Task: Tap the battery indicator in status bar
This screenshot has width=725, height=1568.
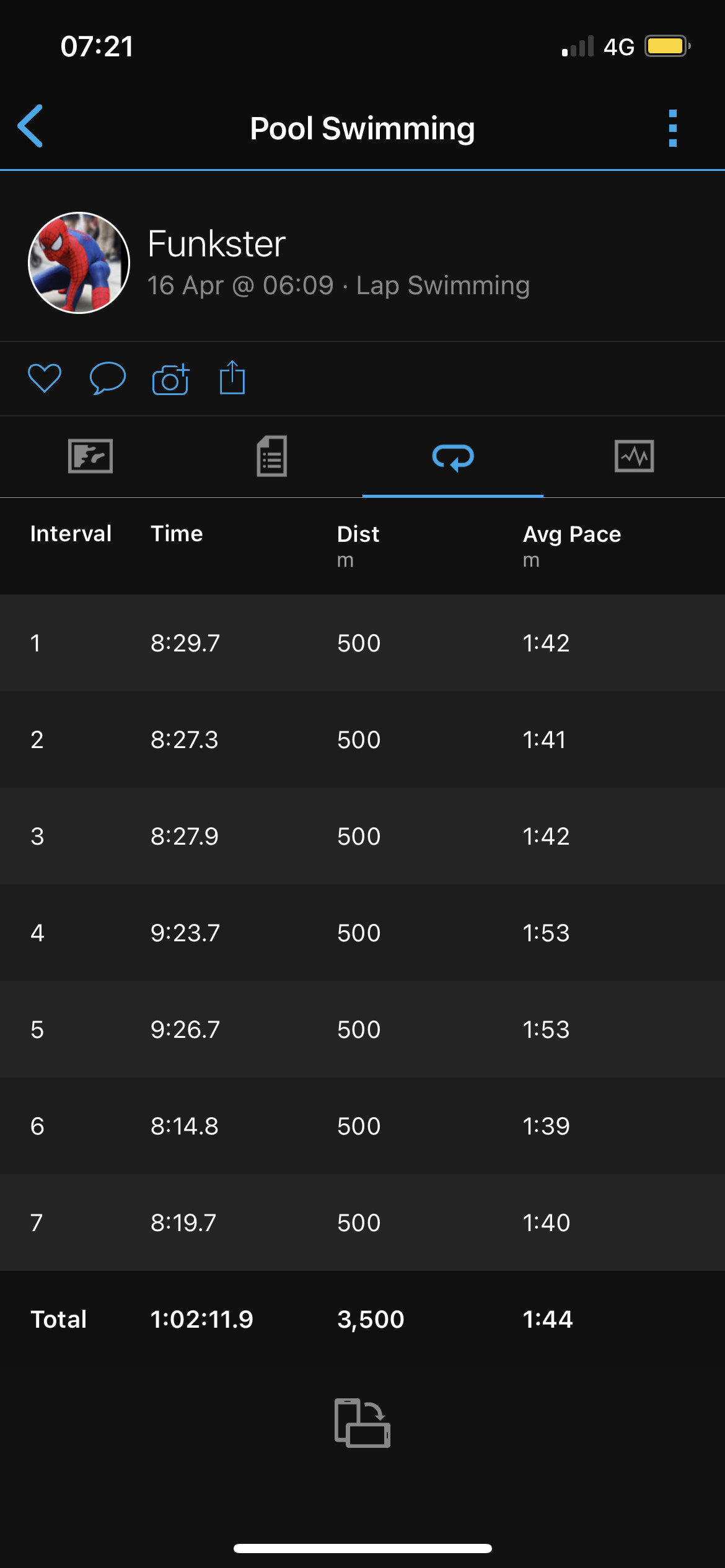Action: pos(667,46)
